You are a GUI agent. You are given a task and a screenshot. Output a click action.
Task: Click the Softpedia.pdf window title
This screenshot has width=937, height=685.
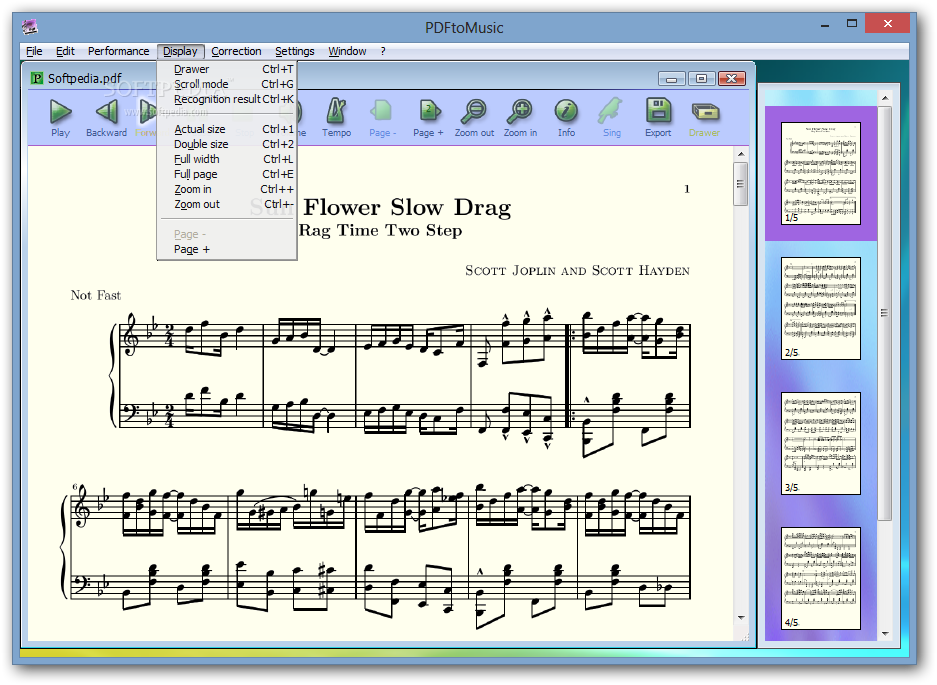tap(84, 78)
